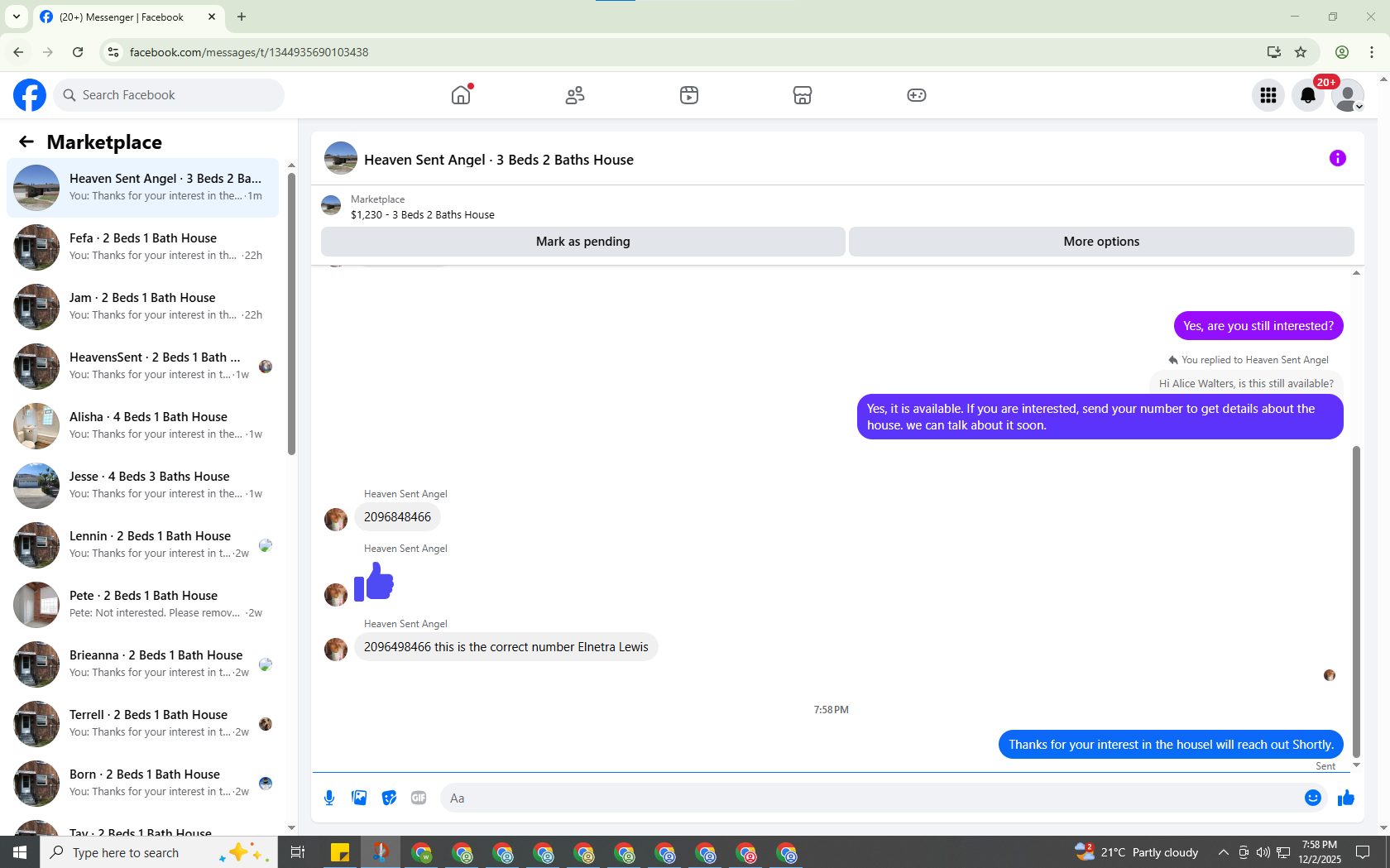Choose a GIF icon
The image size is (1390, 868).
point(419,798)
